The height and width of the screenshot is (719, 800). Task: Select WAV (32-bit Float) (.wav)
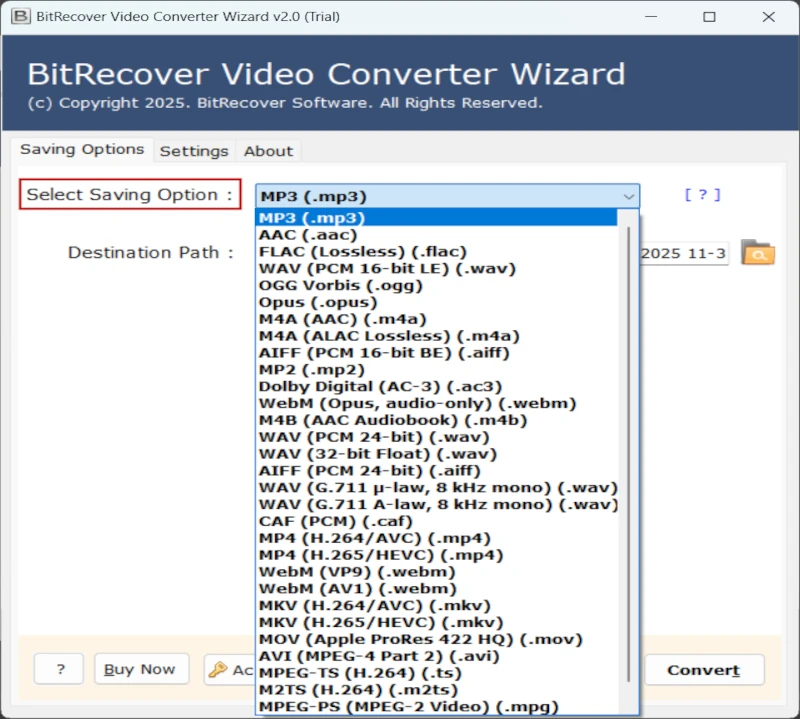(x=436, y=454)
